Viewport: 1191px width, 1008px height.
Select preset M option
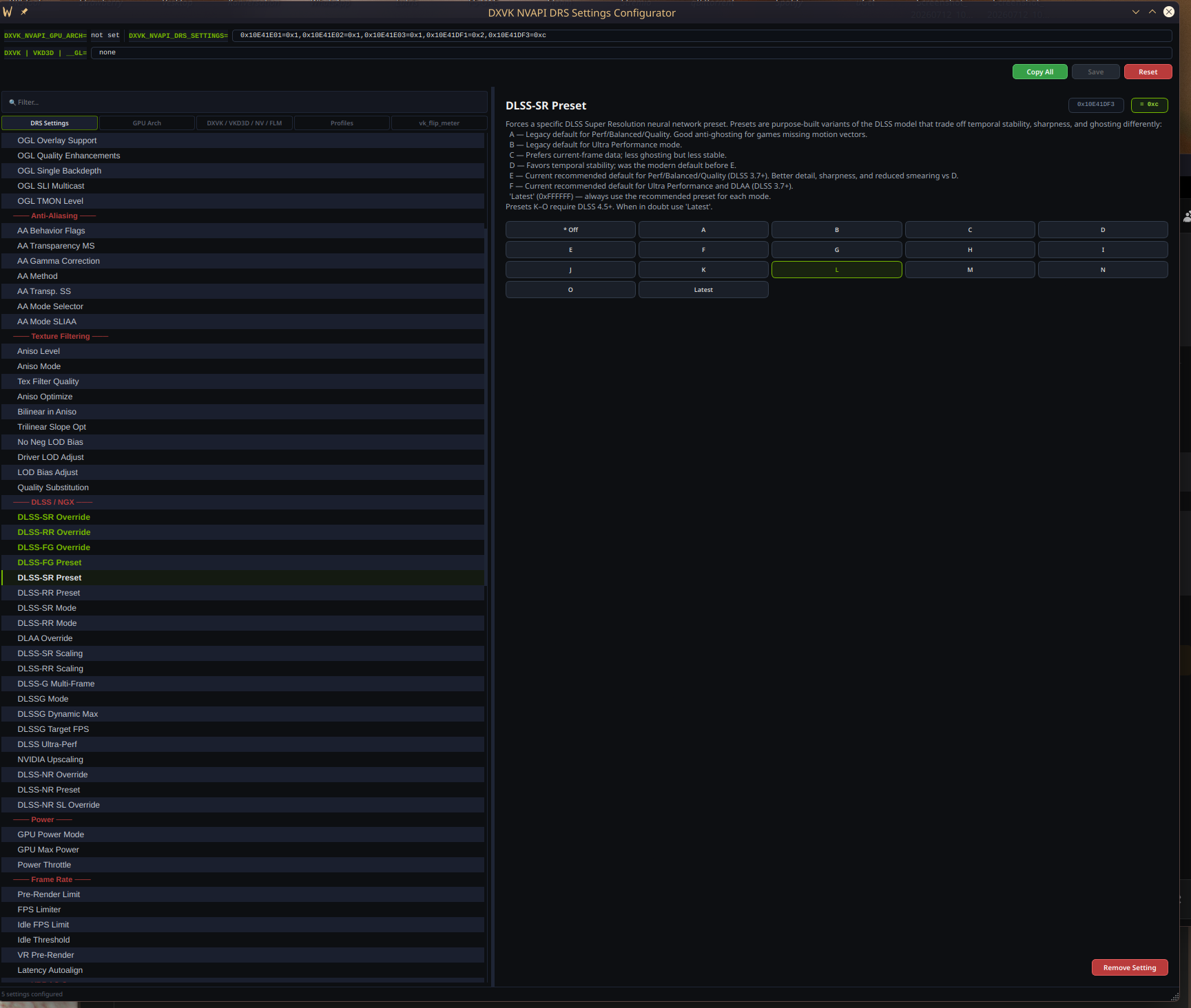(x=970, y=270)
